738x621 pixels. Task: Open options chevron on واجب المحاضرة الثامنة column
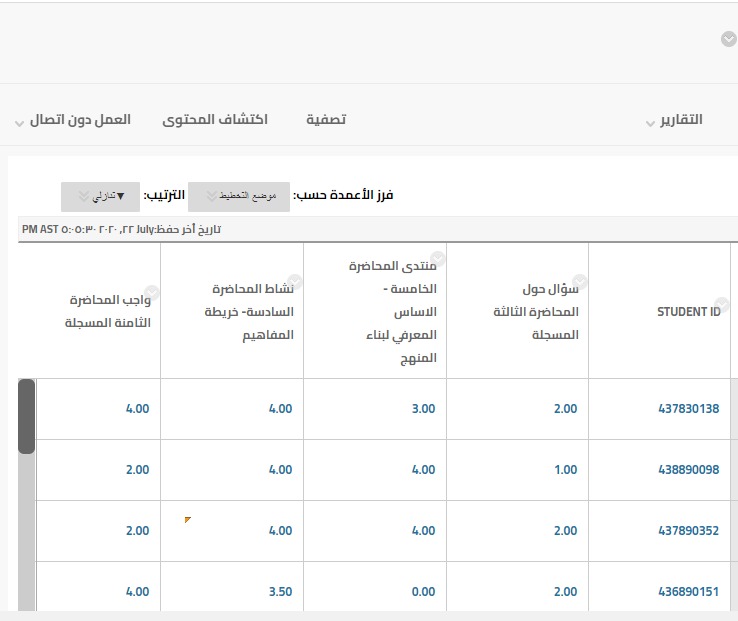pyautogui.click(x=154, y=293)
